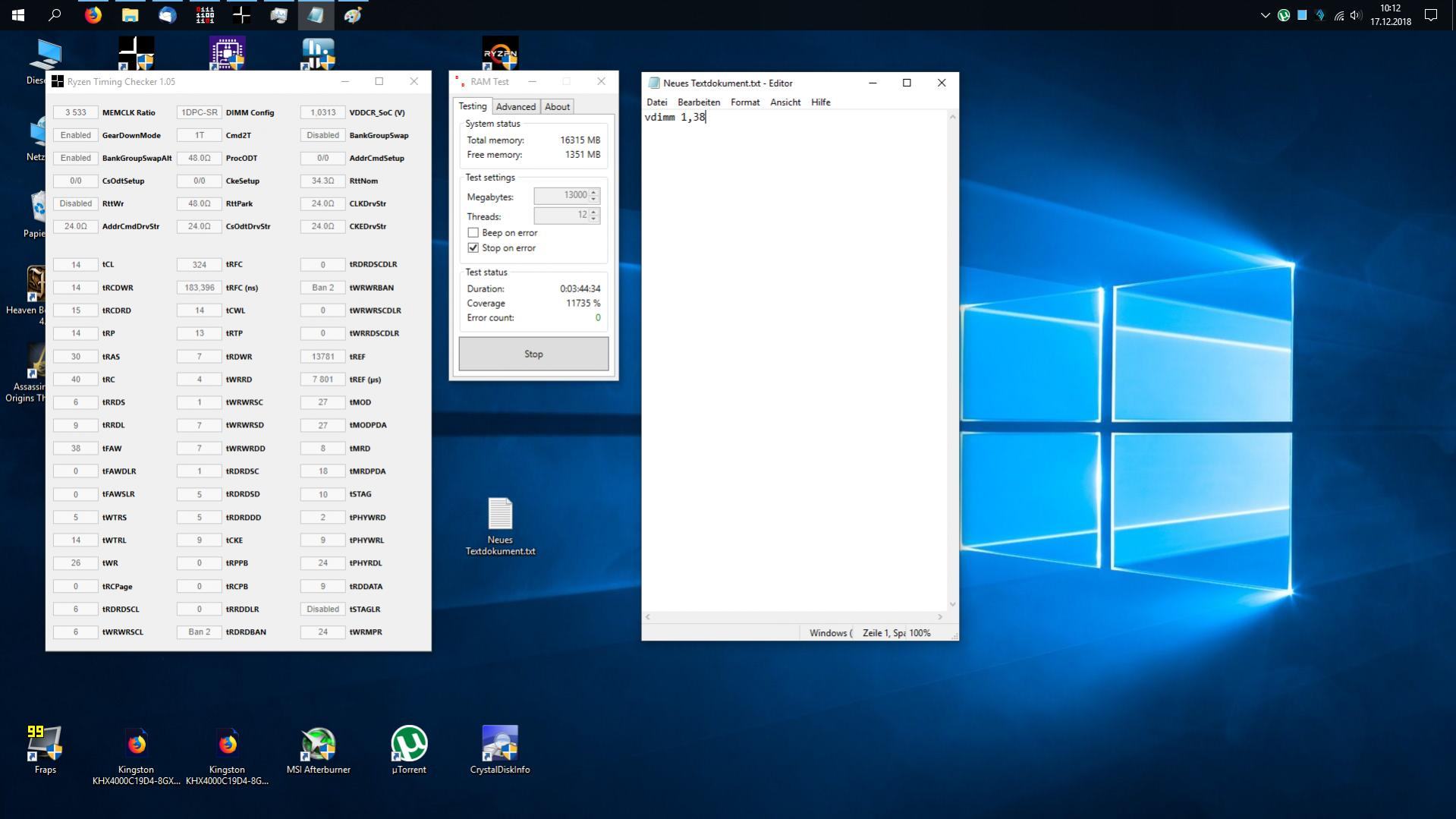Launch CrystalDiskInfo from the desktop
This screenshot has width=1456, height=819.
(499, 745)
